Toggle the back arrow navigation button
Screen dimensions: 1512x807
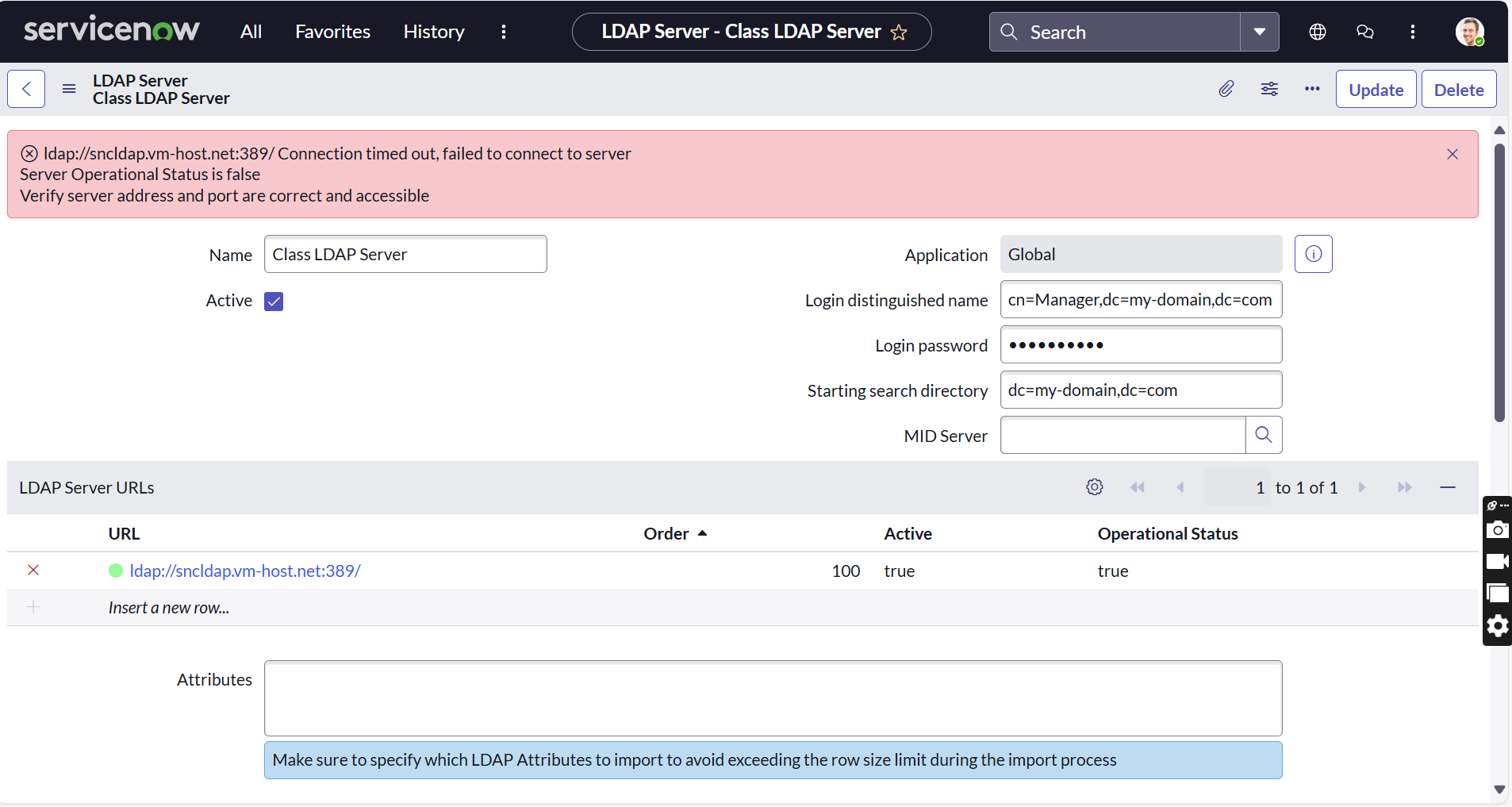pyautogui.click(x=25, y=89)
